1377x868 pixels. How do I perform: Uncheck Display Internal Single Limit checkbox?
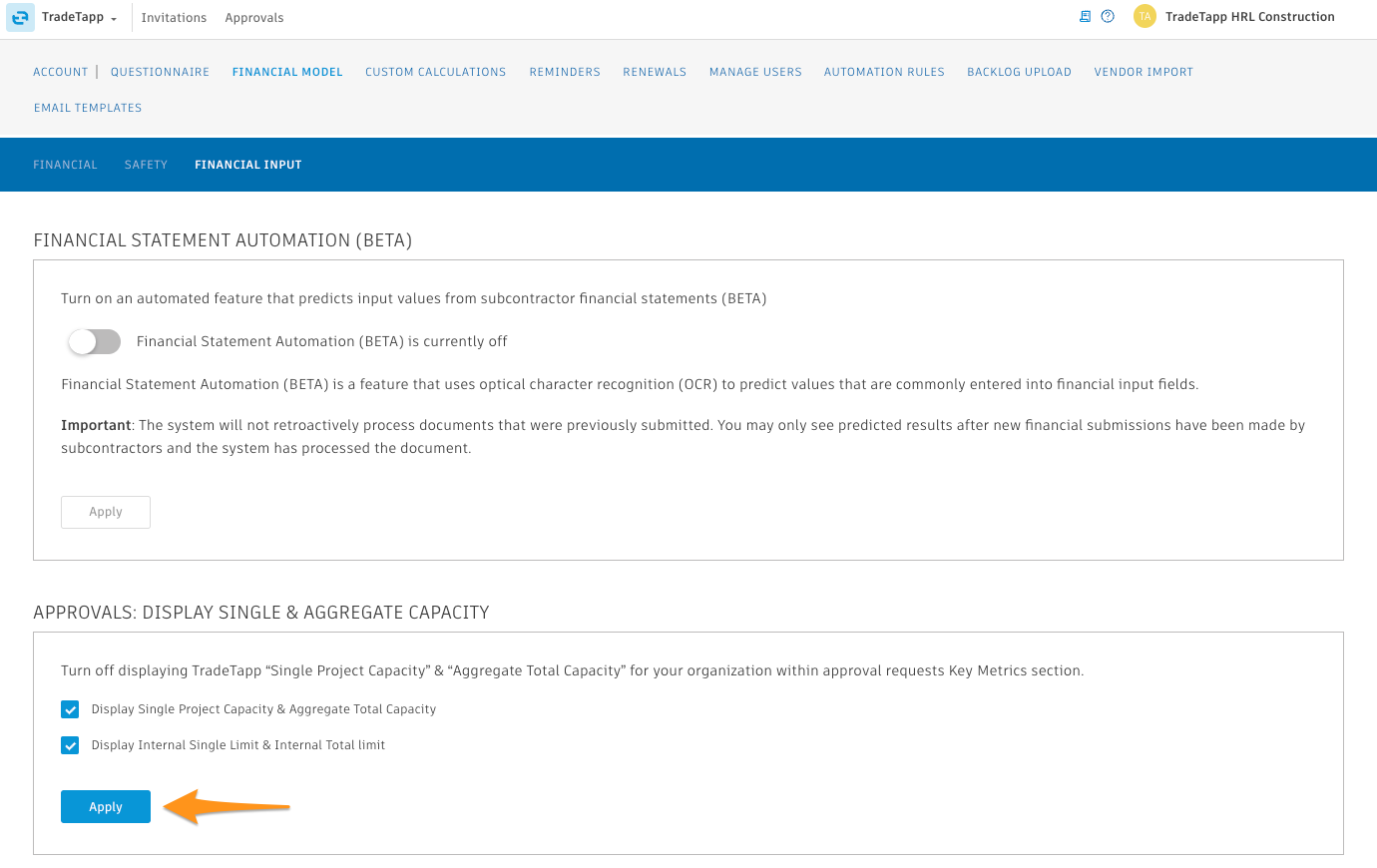[x=70, y=745]
